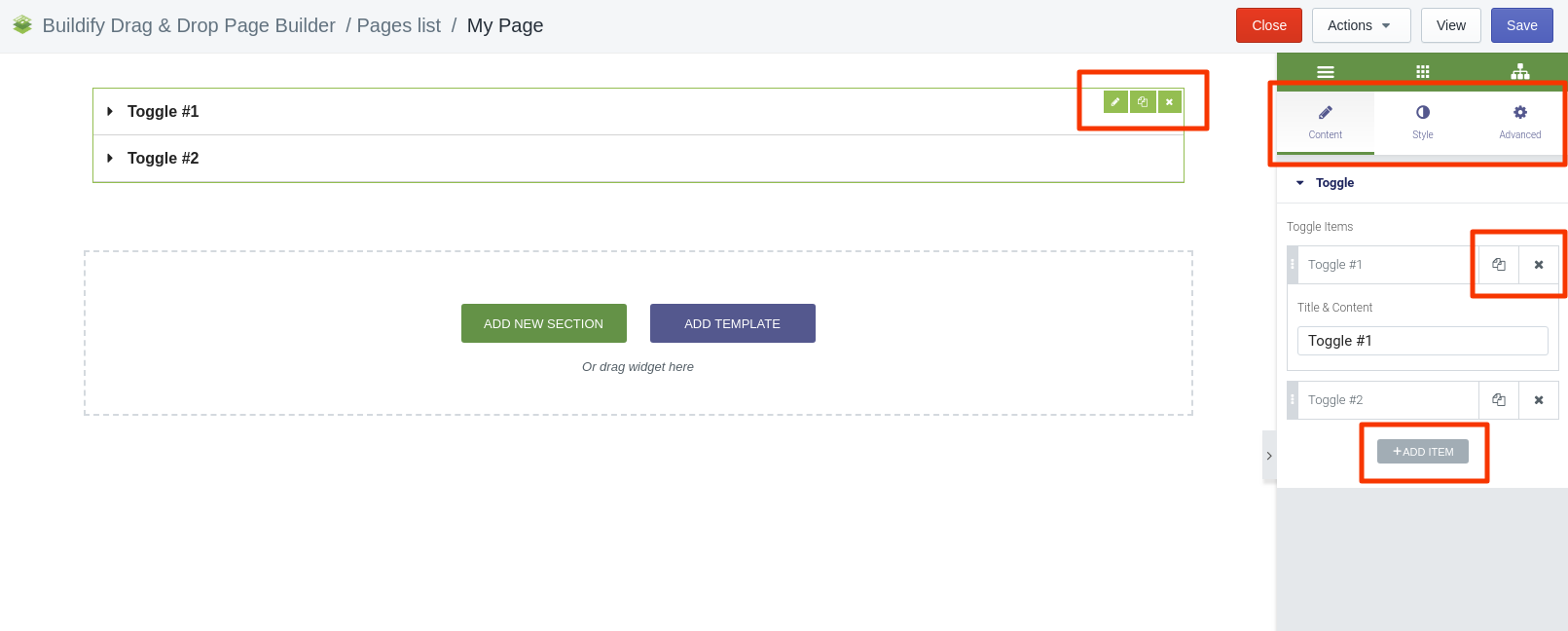Image resolution: width=1568 pixels, height=631 pixels.
Task: Switch to the Content tab
Action: pos(1326,122)
